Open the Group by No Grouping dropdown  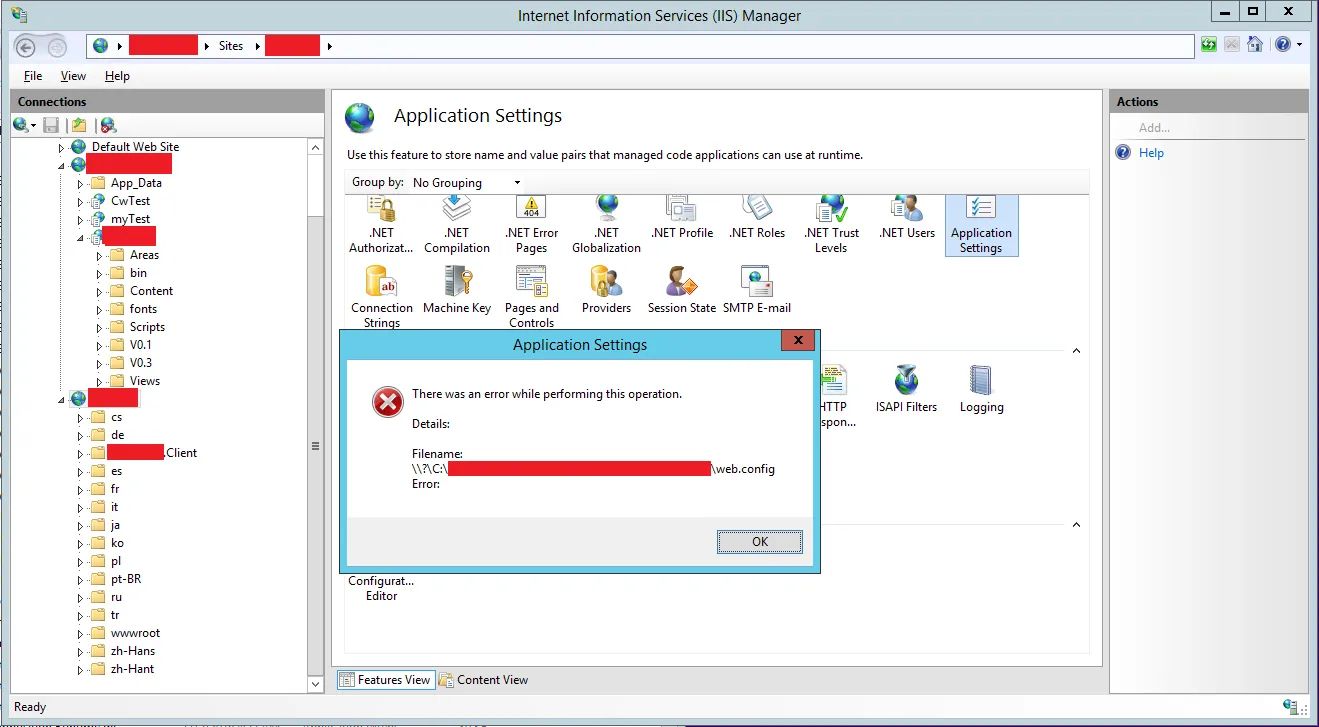coord(467,183)
